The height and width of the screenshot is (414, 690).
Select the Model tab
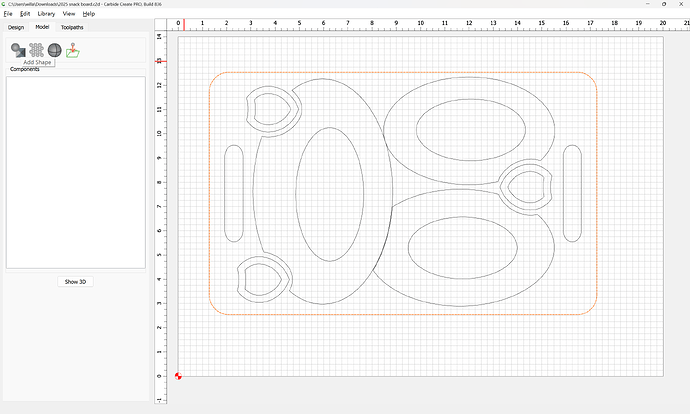click(x=42, y=27)
